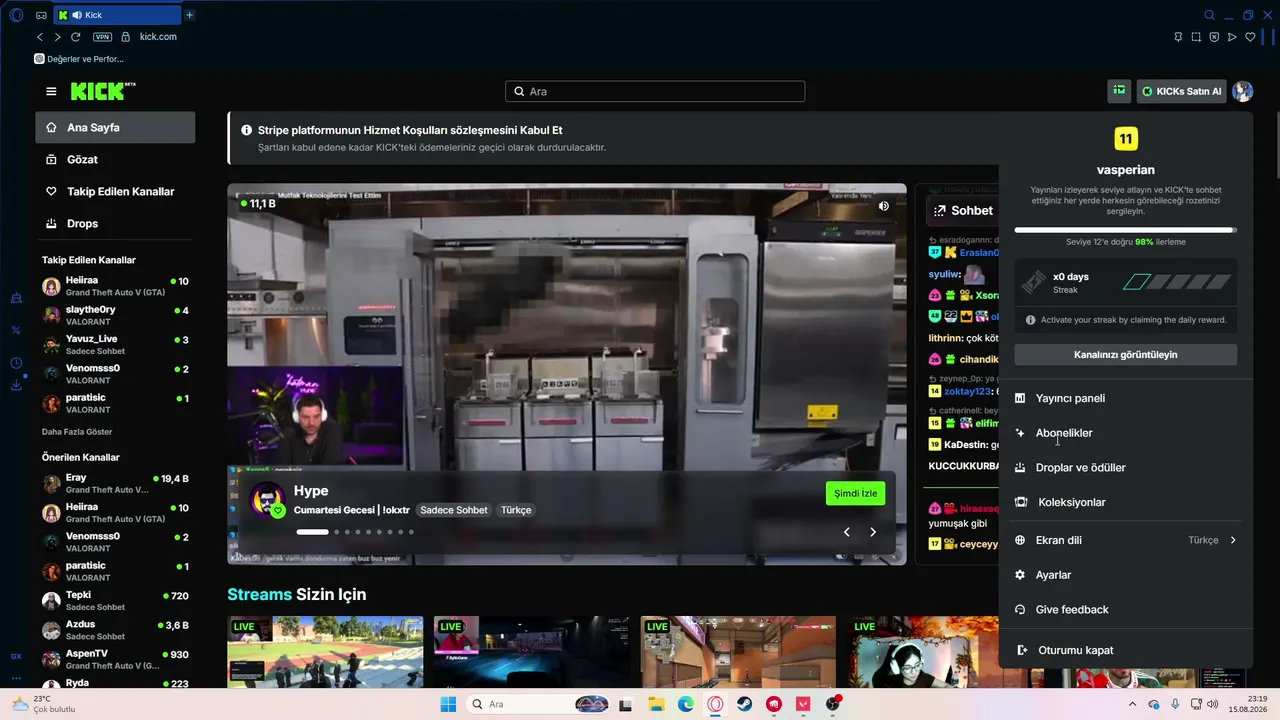Switch to the Kick browser tab
The height and width of the screenshot is (720, 1280).
(117, 15)
